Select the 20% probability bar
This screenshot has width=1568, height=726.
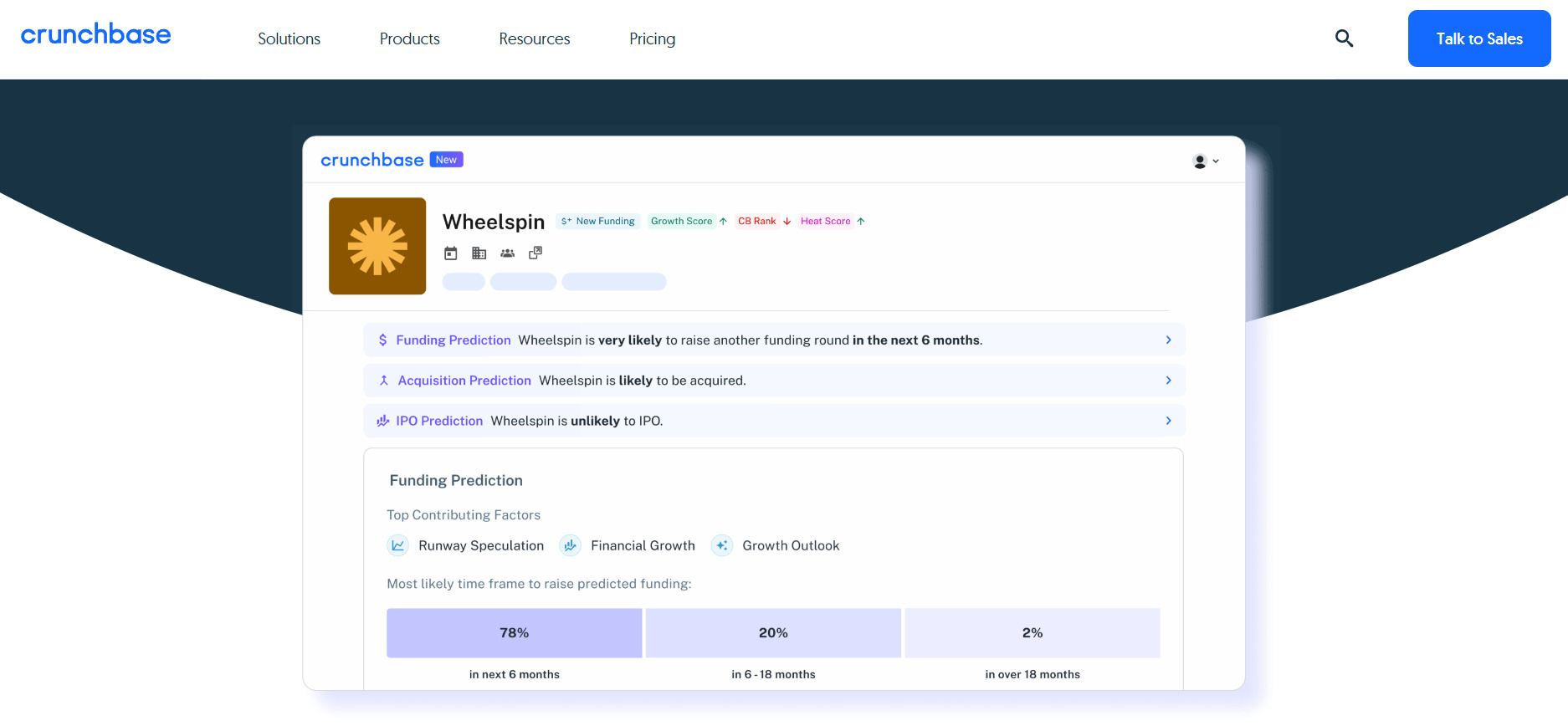click(773, 632)
